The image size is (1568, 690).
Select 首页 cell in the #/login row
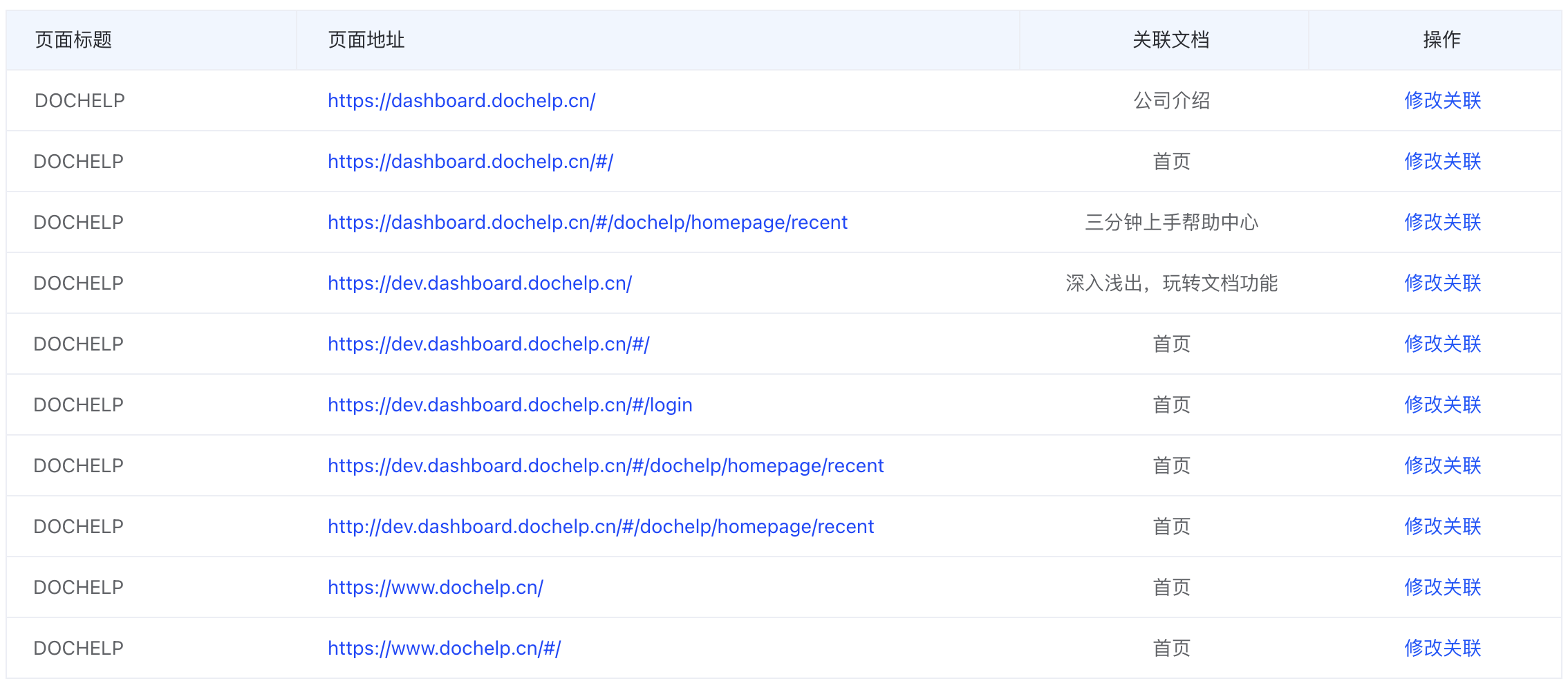click(x=1171, y=405)
